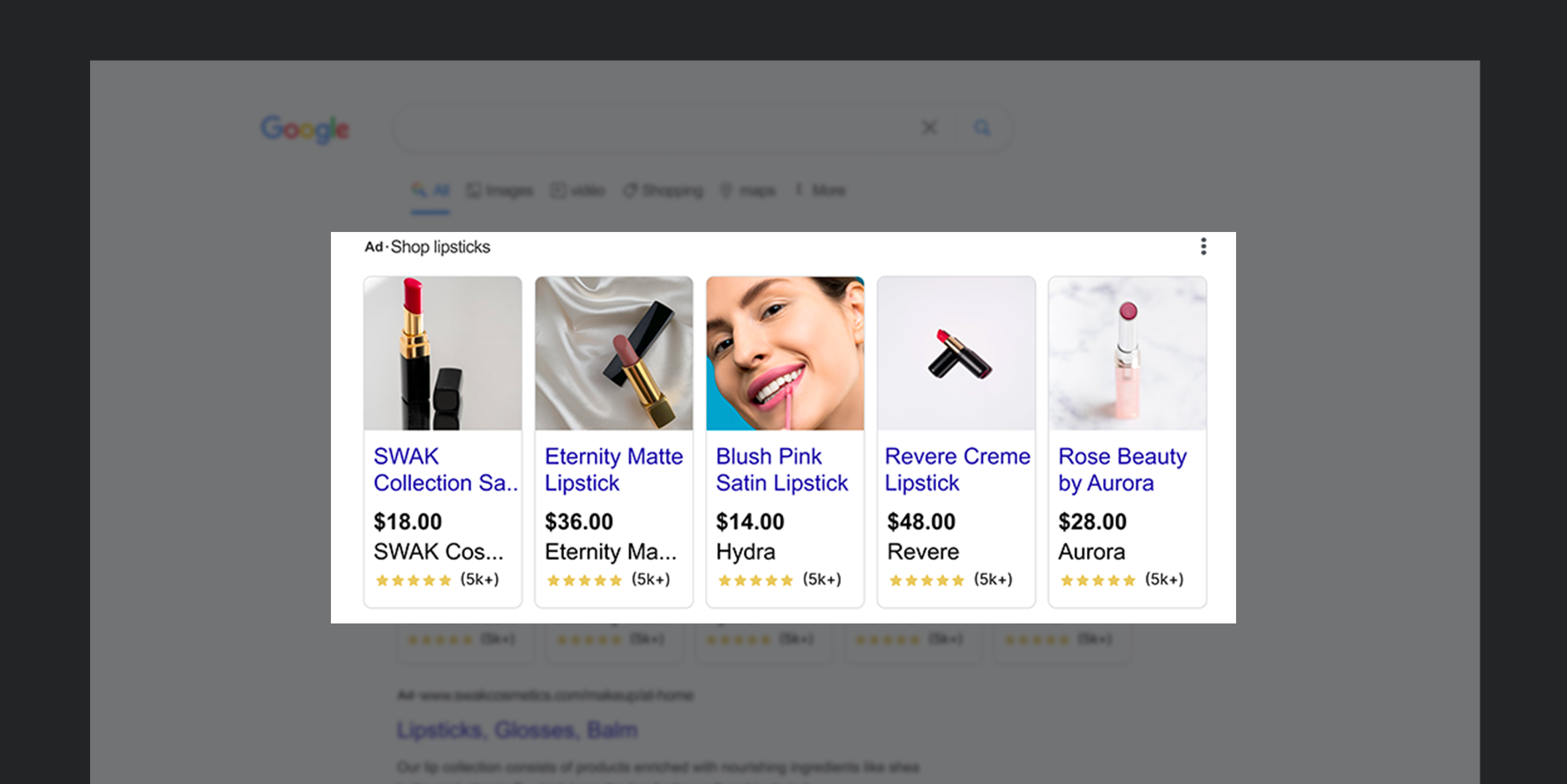This screenshot has width=1567, height=784.
Task: Click the play icon beside Video
Action: tap(558, 190)
